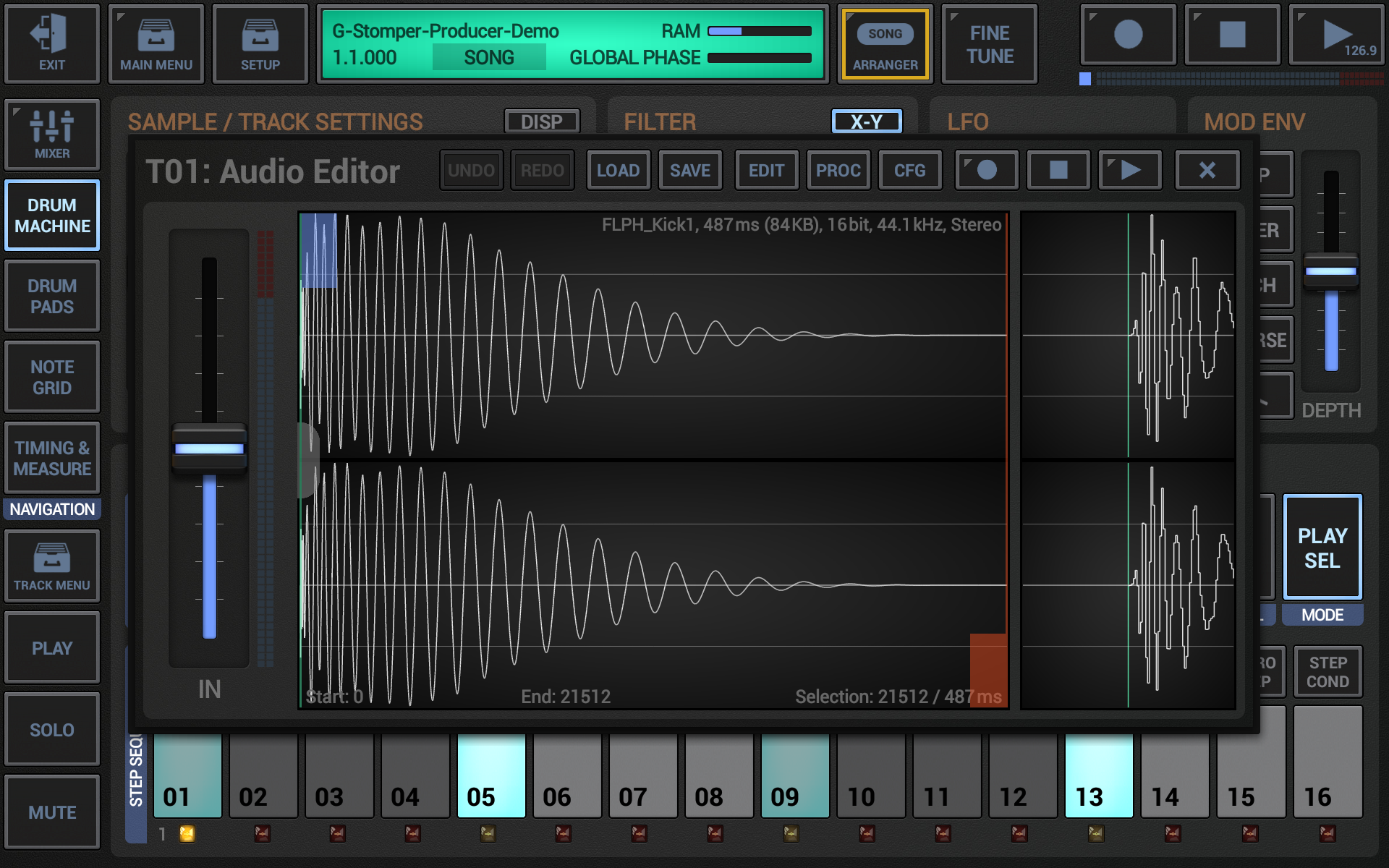Load a new sample with LOAD

[618, 170]
